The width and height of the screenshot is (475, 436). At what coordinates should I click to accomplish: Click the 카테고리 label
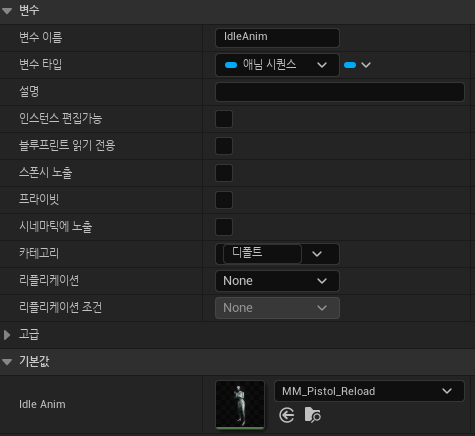39,253
